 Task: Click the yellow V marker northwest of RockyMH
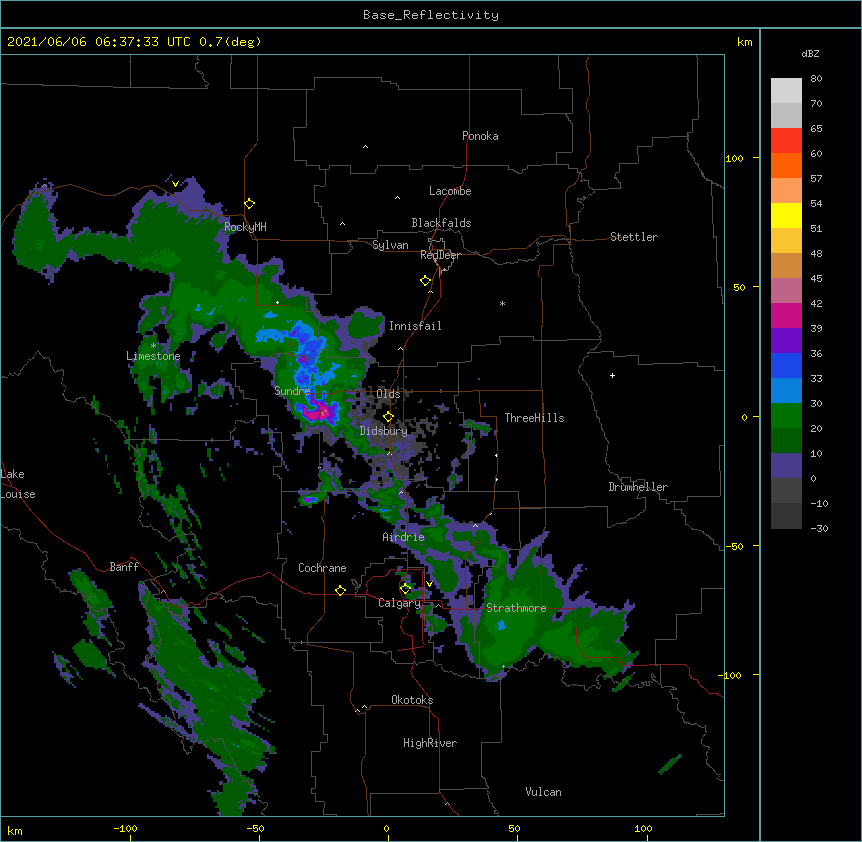tap(175, 184)
